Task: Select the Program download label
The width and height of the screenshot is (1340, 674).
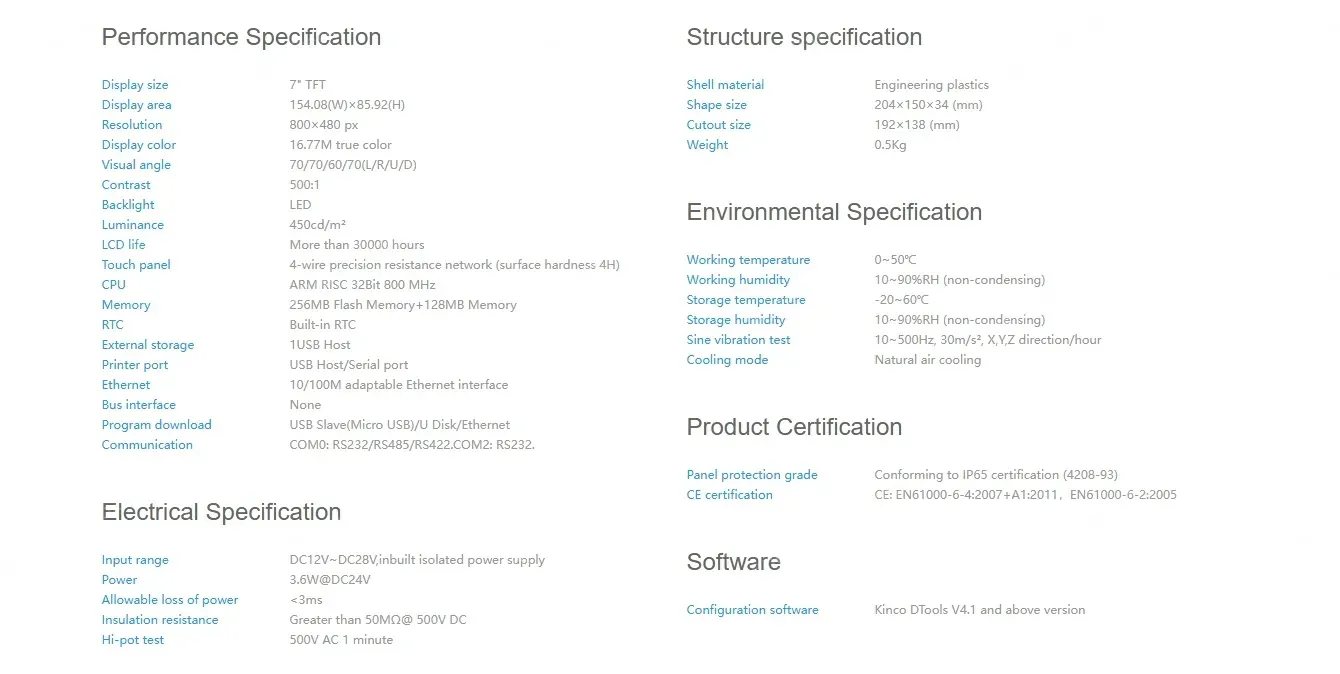Action: click(157, 425)
